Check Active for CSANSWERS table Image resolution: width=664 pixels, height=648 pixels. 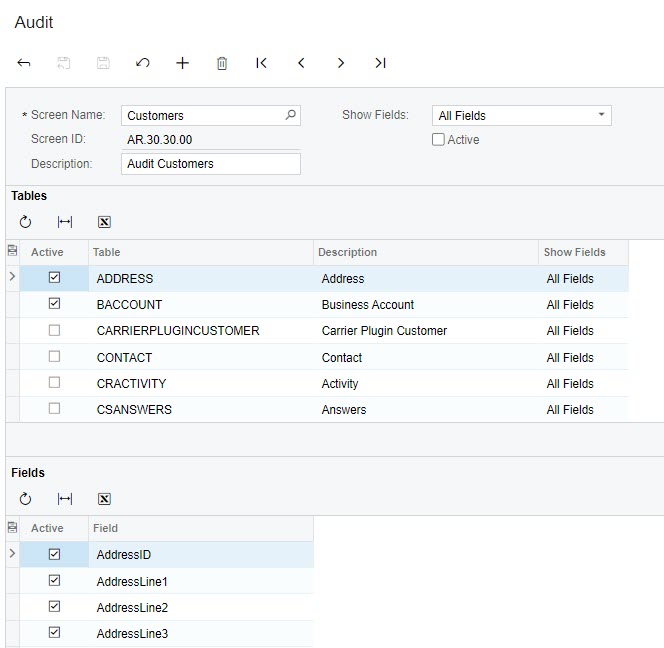(x=54, y=409)
